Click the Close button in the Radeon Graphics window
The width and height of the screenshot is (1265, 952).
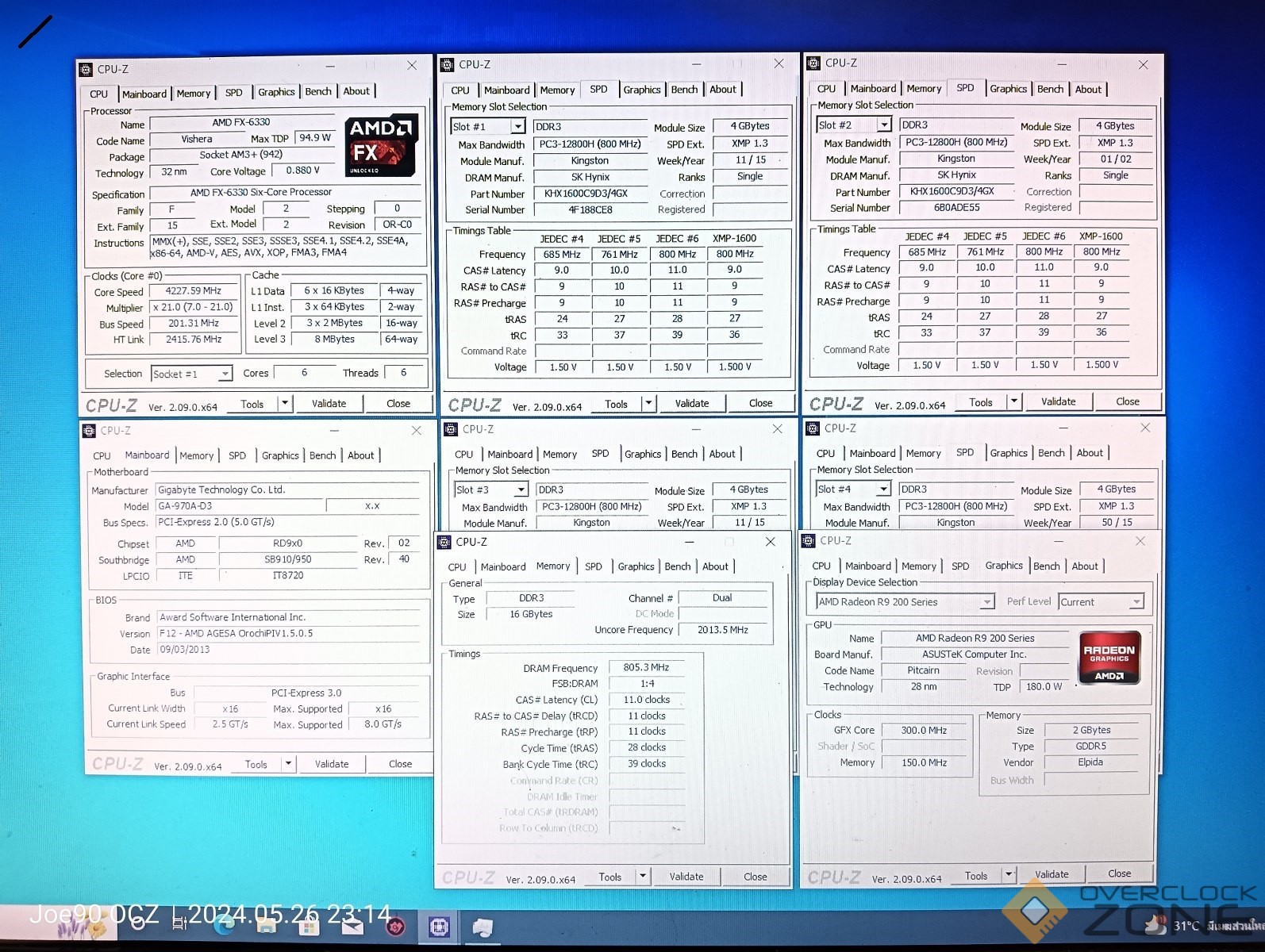(x=1119, y=873)
